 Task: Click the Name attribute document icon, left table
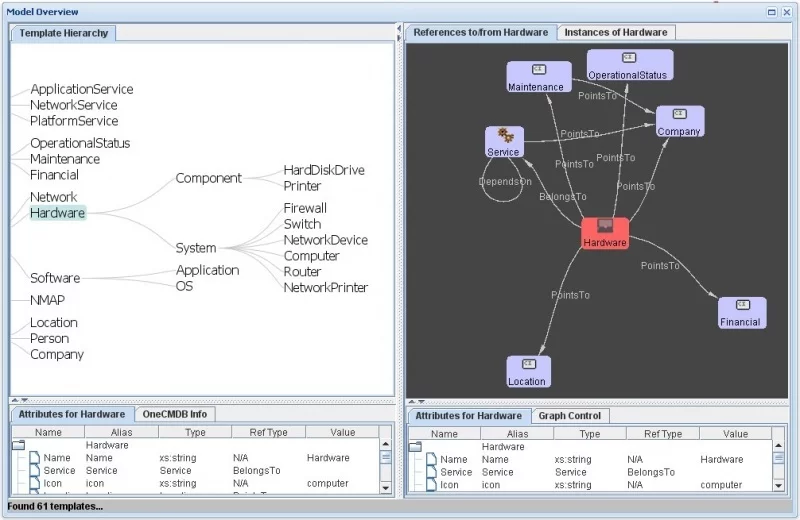[34, 458]
